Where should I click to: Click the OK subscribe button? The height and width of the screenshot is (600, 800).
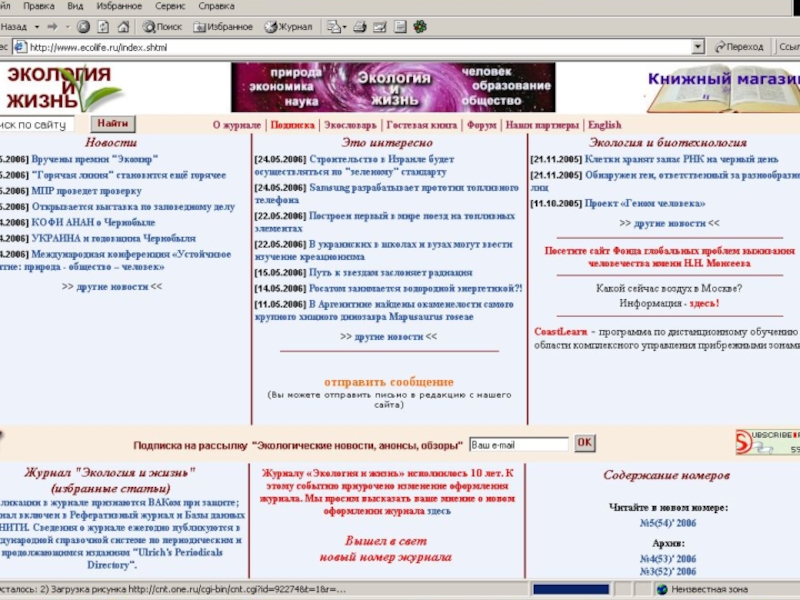click(x=584, y=442)
